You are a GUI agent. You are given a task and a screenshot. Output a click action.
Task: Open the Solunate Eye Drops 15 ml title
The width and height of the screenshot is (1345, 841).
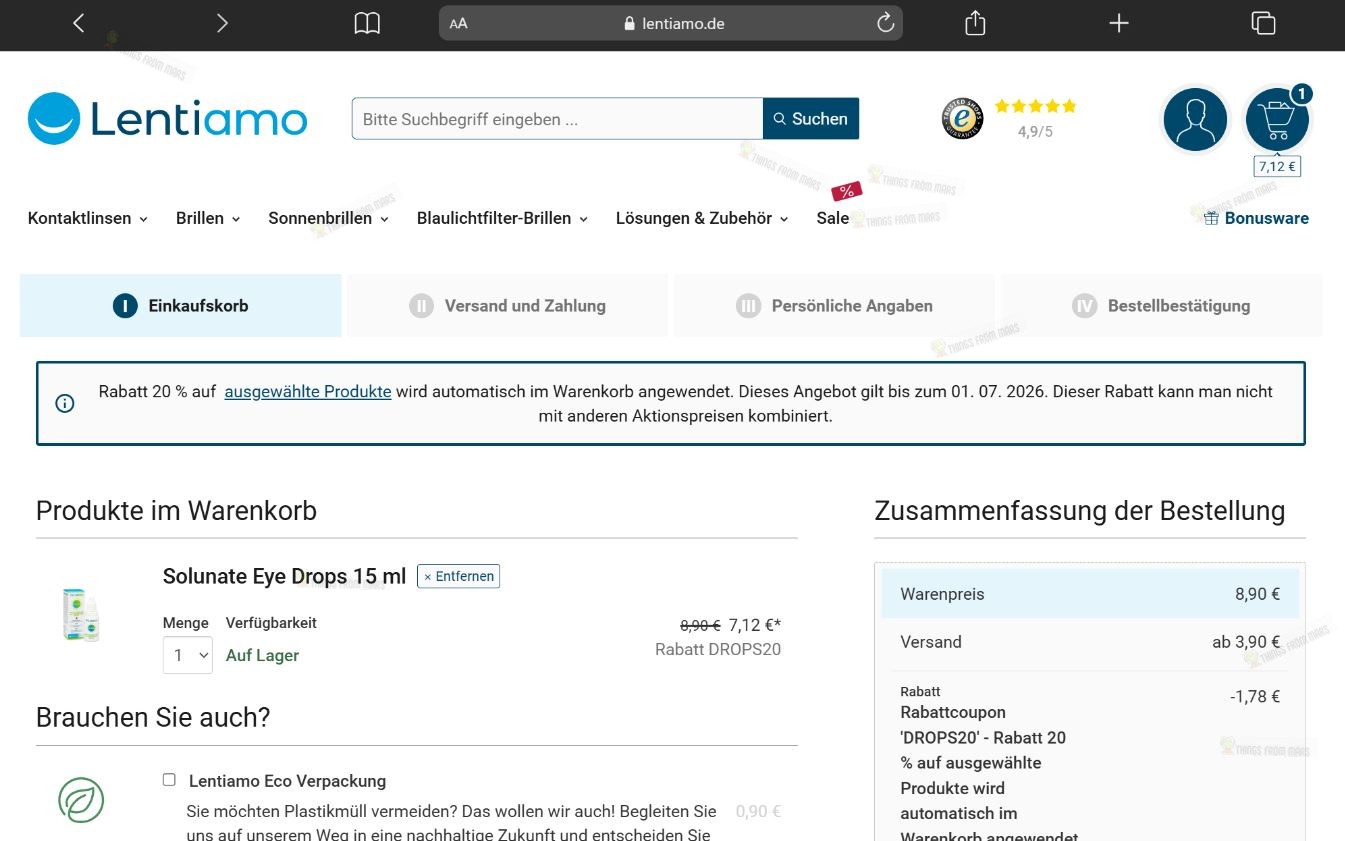(x=285, y=576)
